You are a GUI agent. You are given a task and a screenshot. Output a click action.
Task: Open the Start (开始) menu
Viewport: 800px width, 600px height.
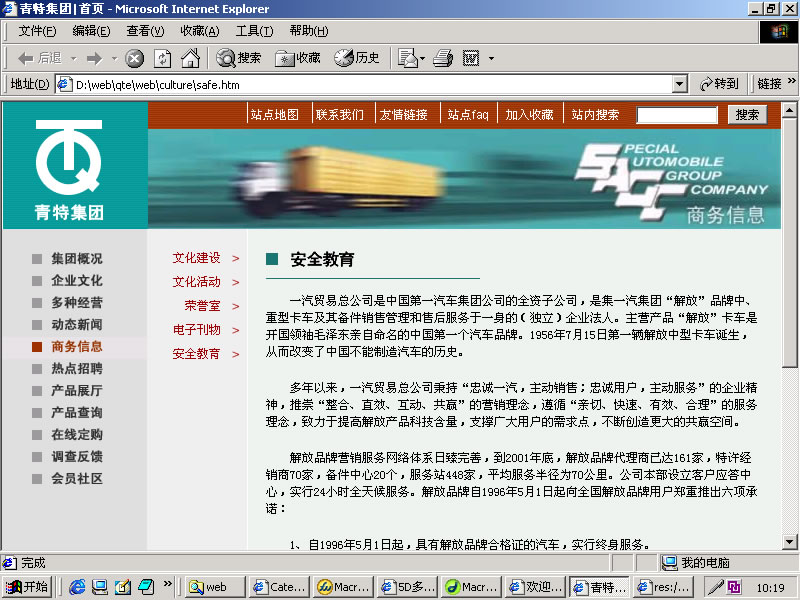click(28, 587)
